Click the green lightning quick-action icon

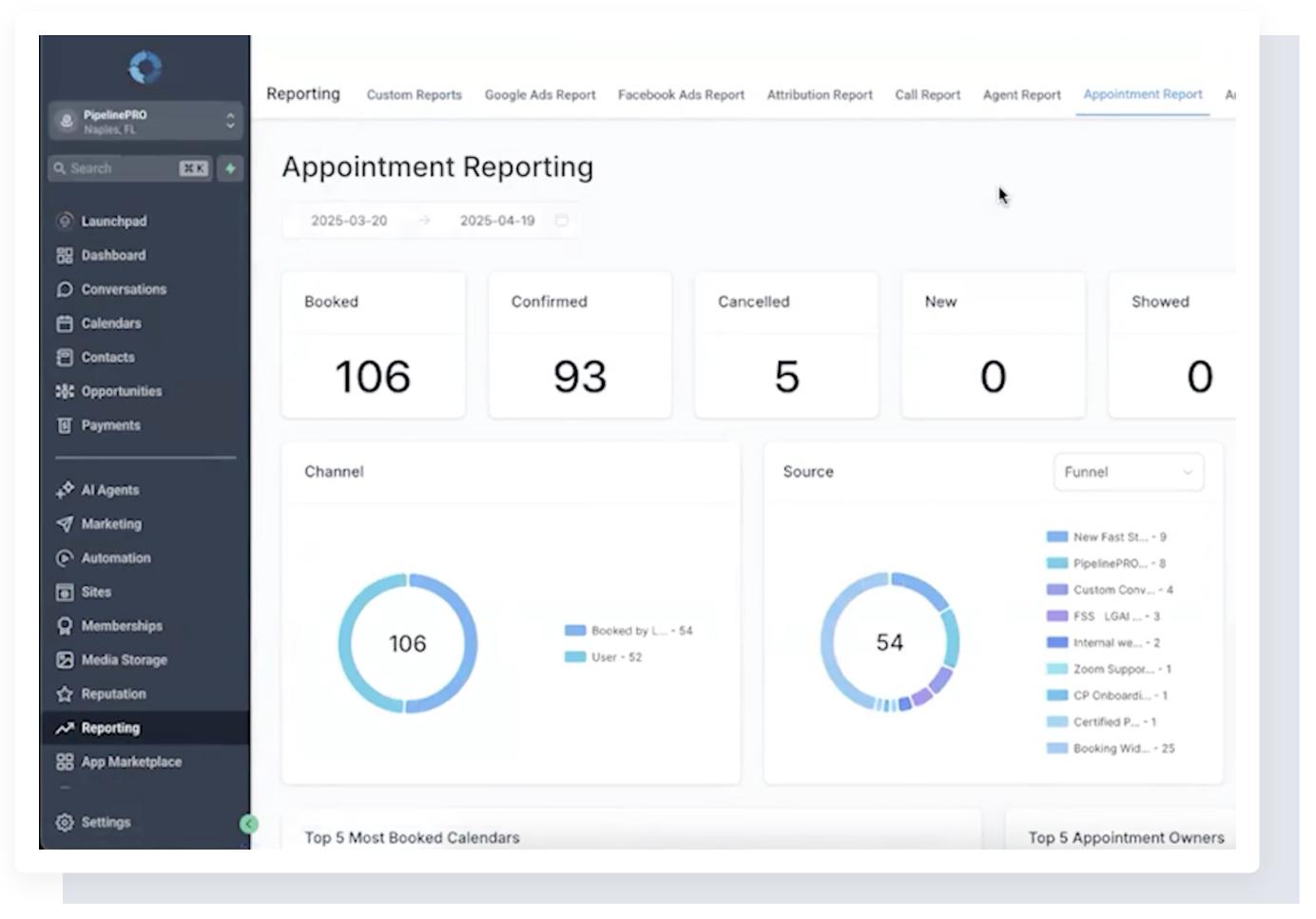pos(230,168)
